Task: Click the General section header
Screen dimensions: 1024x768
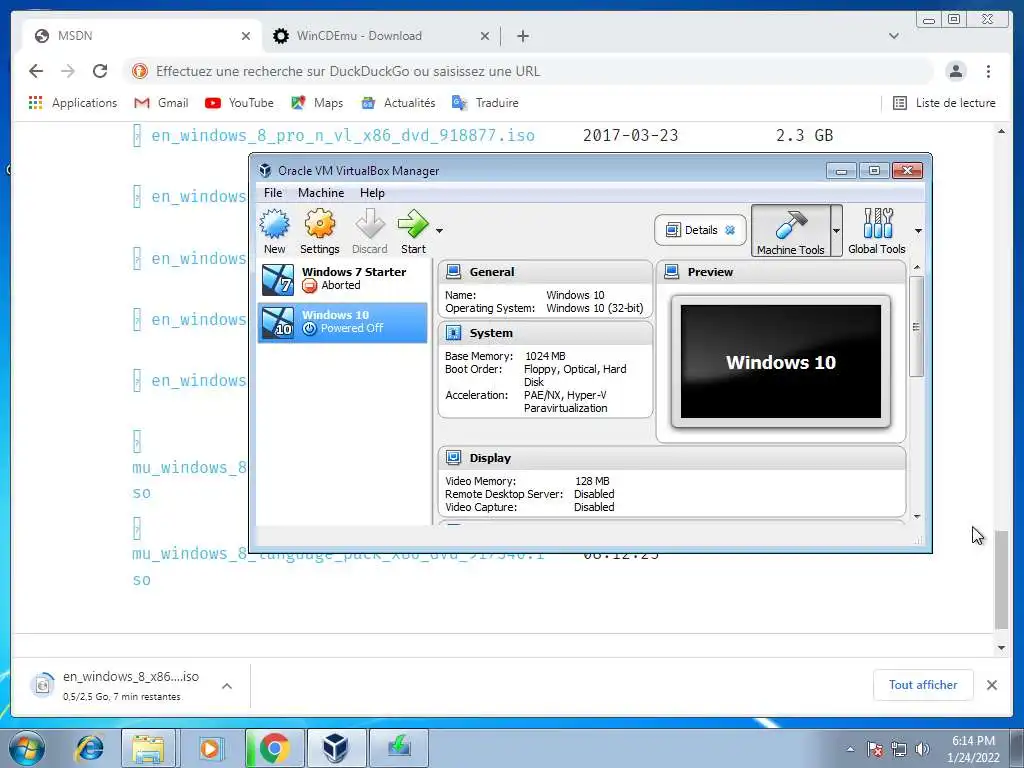Action: pos(545,272)
